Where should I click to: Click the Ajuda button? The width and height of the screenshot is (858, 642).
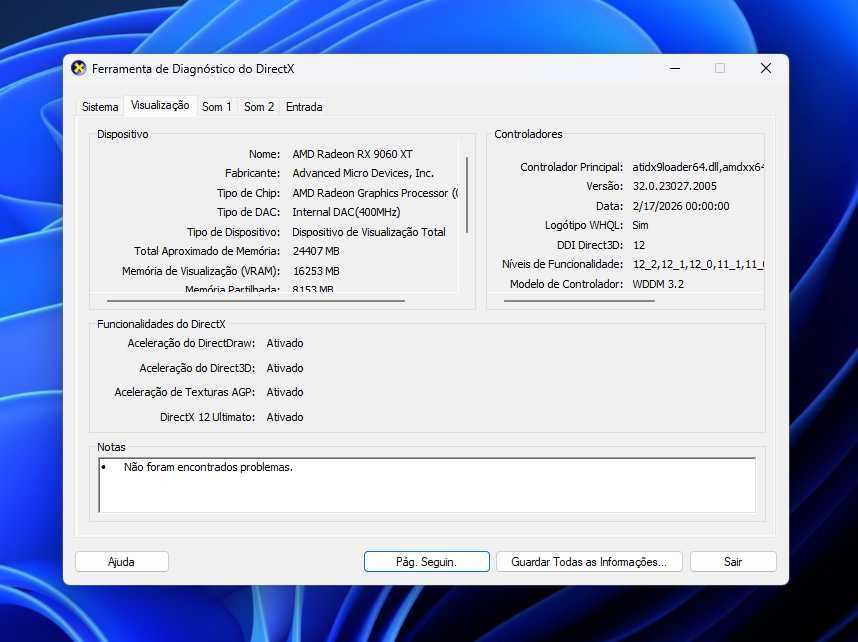[x=121, y=562]
